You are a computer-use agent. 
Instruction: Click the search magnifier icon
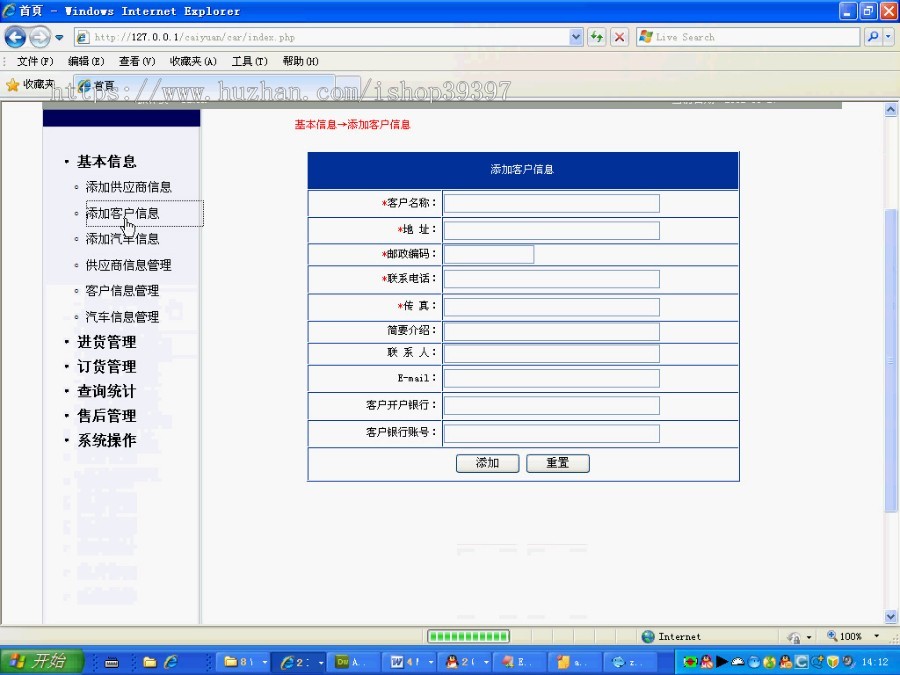(873, 37)
